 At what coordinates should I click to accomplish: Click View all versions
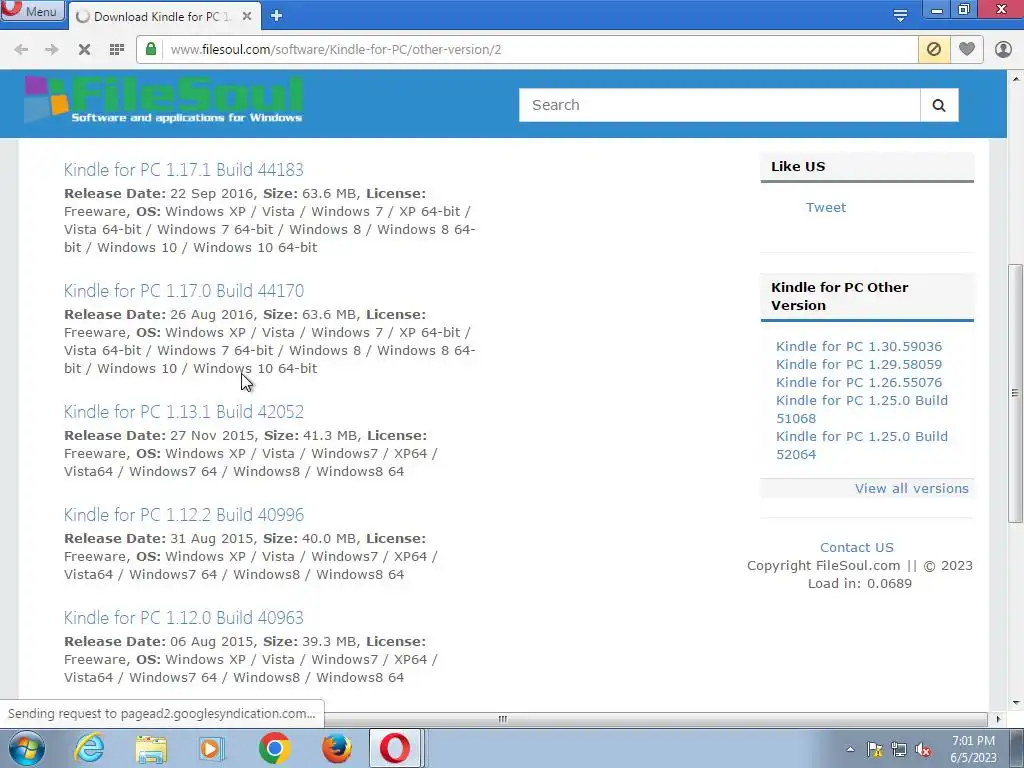click(912, 488)
